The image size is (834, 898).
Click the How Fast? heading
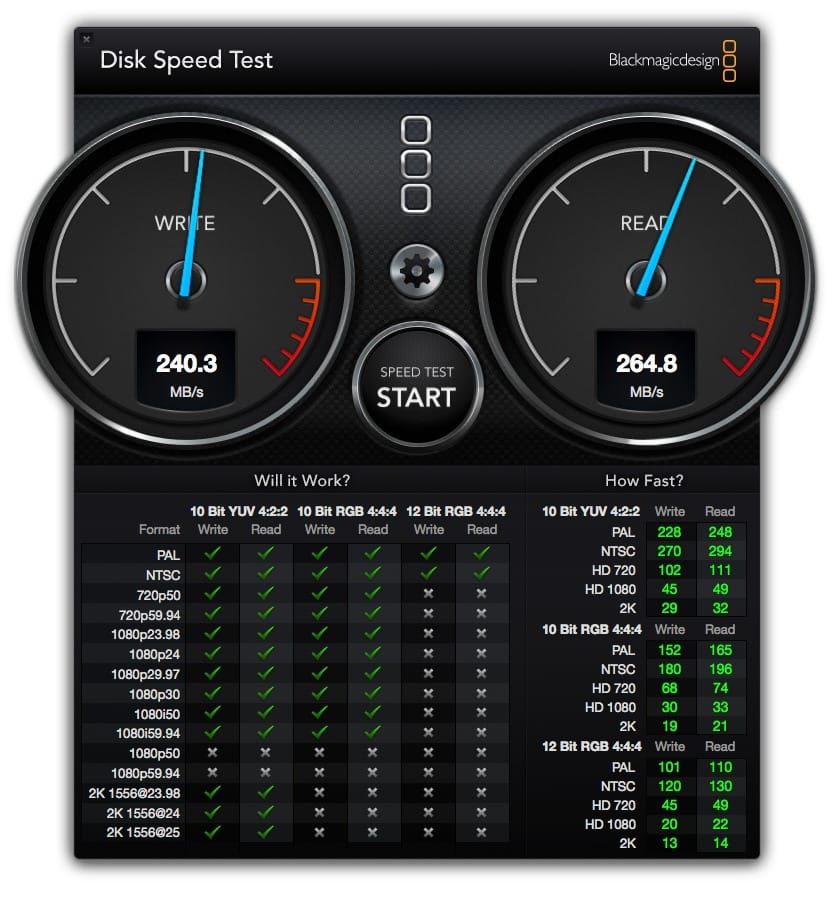tap(644, 481)
